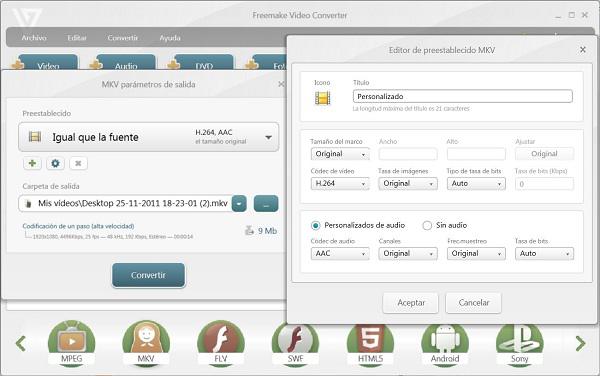Screen dimensions: 600x376
Task: Open the Códec de audio AAC dropdown
Action: pyautogui.click(x=340, y=254)
